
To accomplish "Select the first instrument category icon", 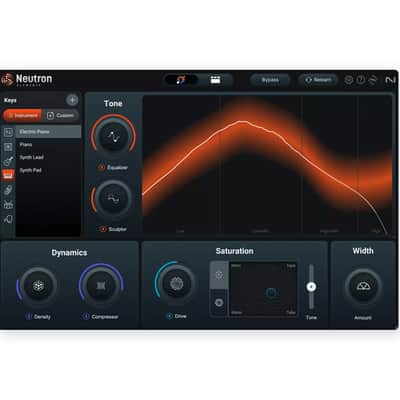I will pos(8,132).
